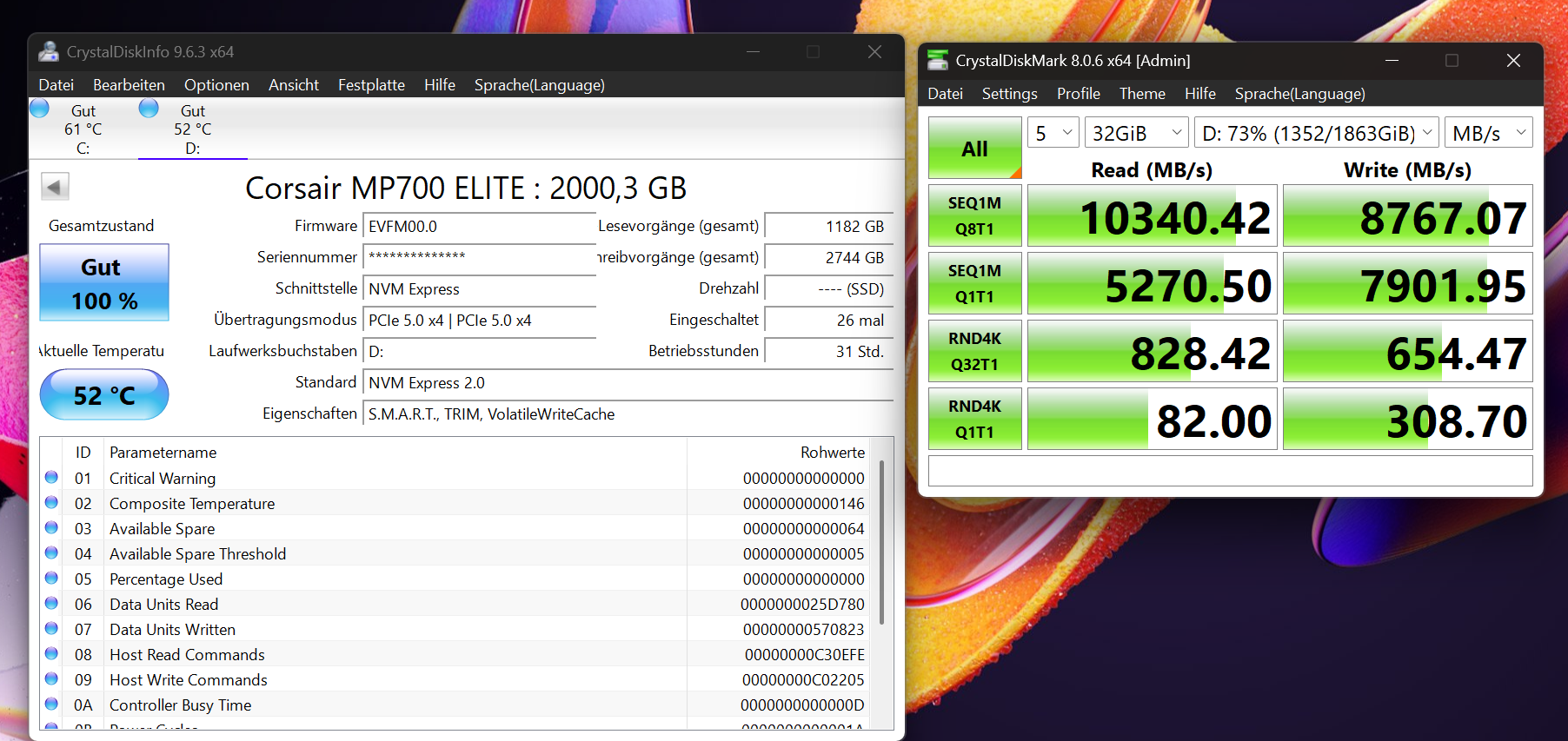Click status orb beside Host Write Commands
This screenshot has height=741, width=1568.
pyautogui.click(x=51, y=678)
